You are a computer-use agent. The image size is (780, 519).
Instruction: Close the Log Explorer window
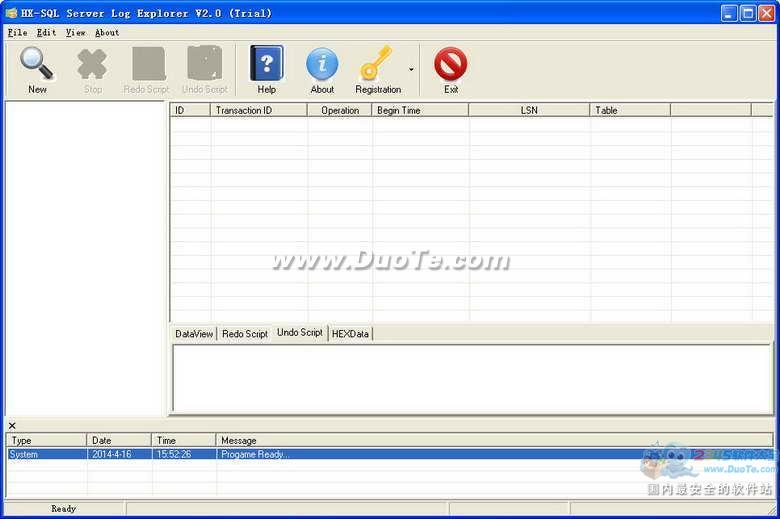coord(766,13)
